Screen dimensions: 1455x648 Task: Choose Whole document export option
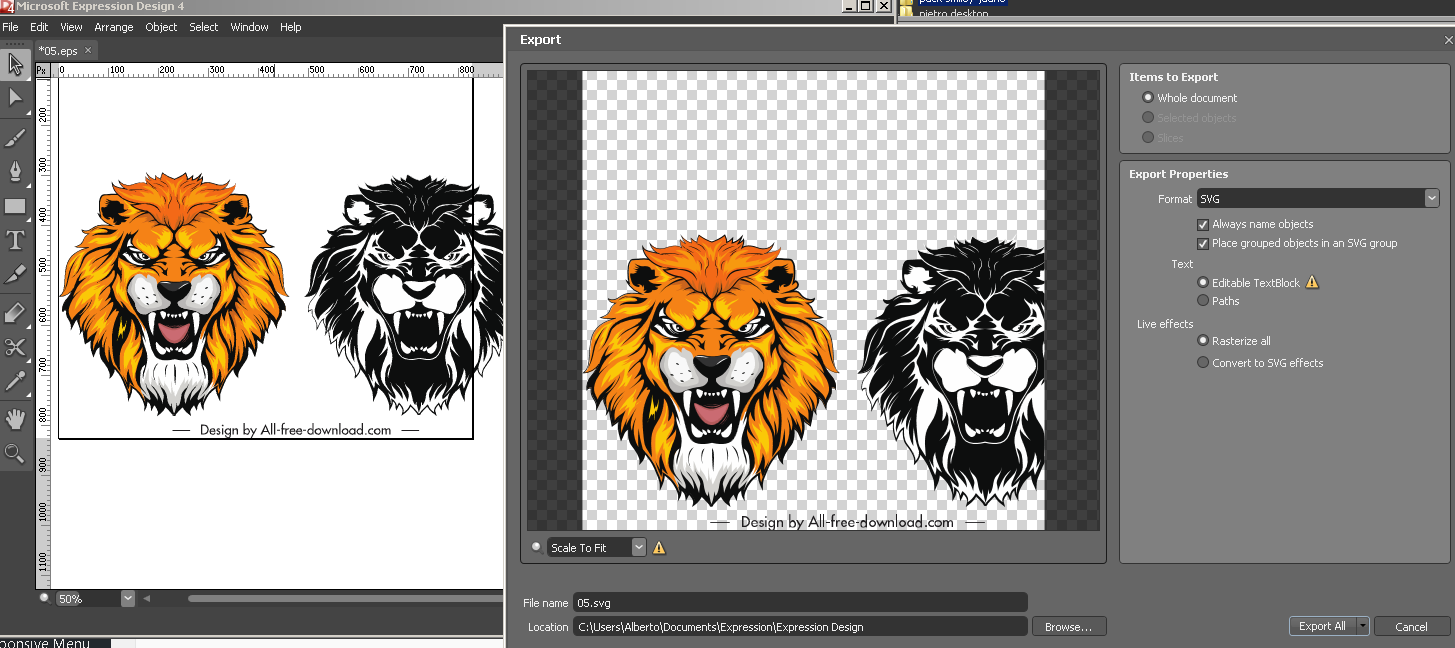click(1189, 98)
